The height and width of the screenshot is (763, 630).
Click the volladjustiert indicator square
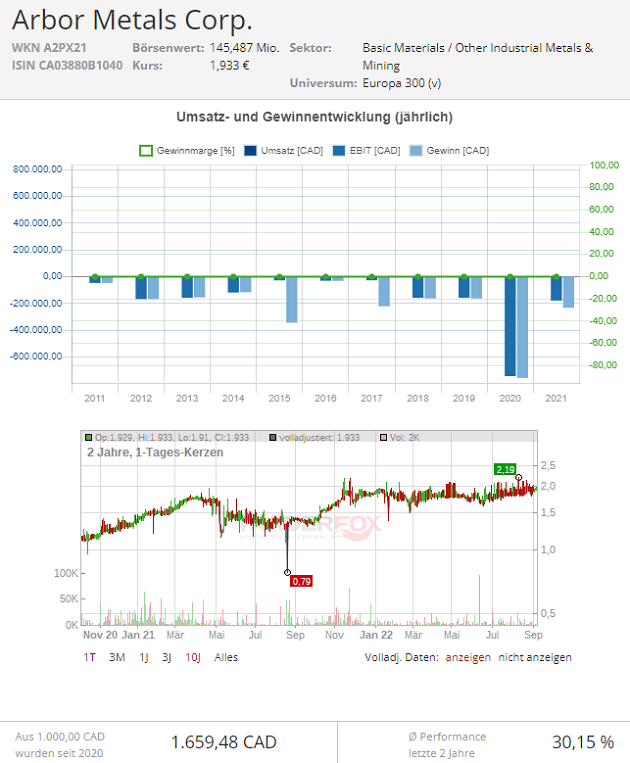[273, 437]
